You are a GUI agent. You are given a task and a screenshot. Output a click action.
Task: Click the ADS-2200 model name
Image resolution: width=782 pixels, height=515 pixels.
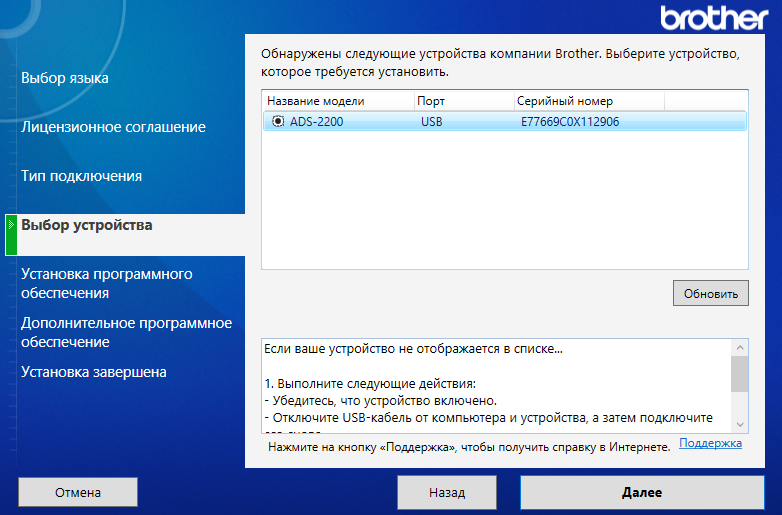click(x=317, y=122)
